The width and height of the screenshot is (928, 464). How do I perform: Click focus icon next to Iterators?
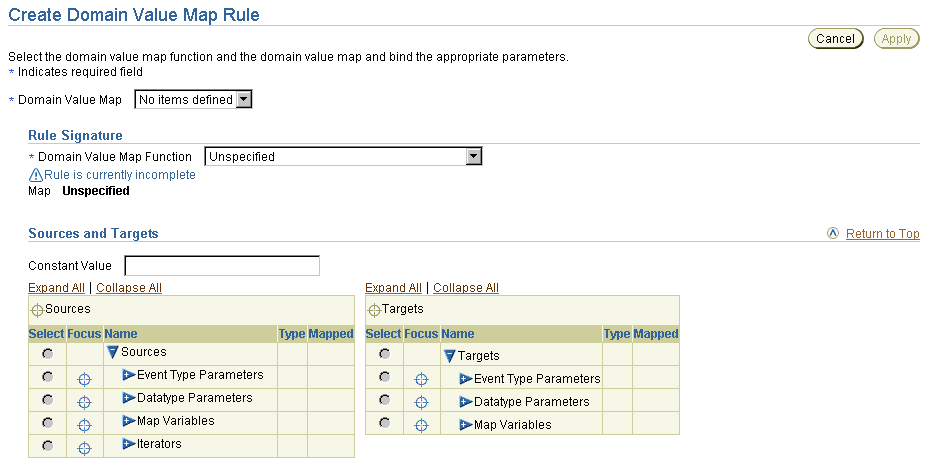pyautogui.click(x=85, y=448)
